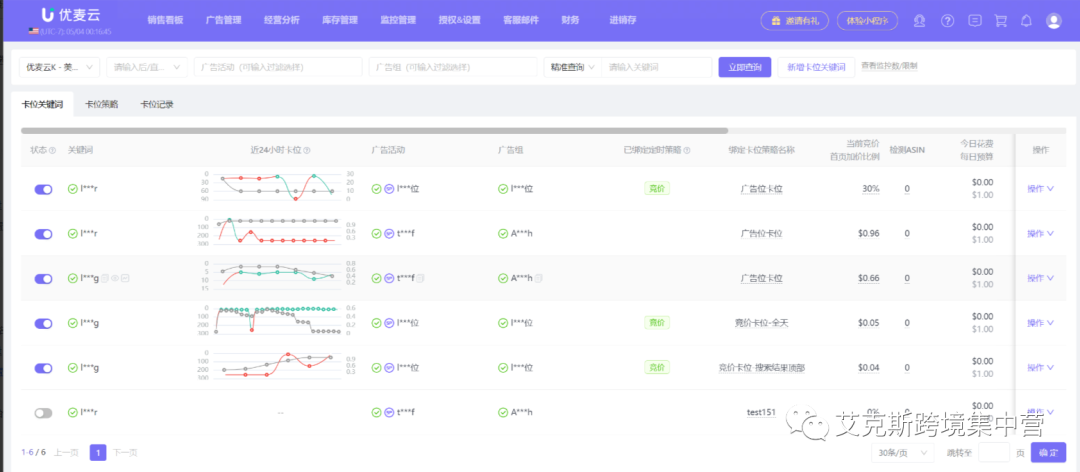Click the 确定 page jump button
The image size is (1080, 472).
coord(1048,453)
